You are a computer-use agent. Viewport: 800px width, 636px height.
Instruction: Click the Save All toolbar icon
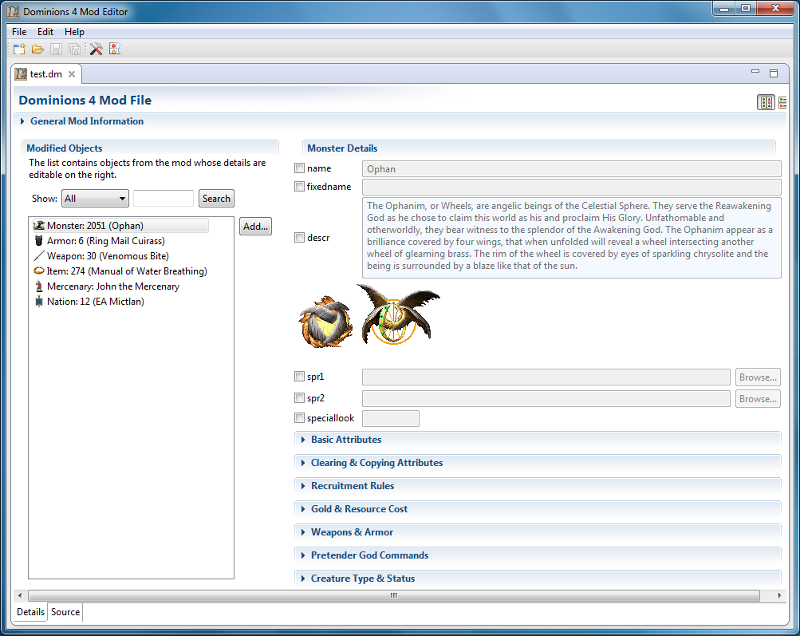[x=74, y=49]
